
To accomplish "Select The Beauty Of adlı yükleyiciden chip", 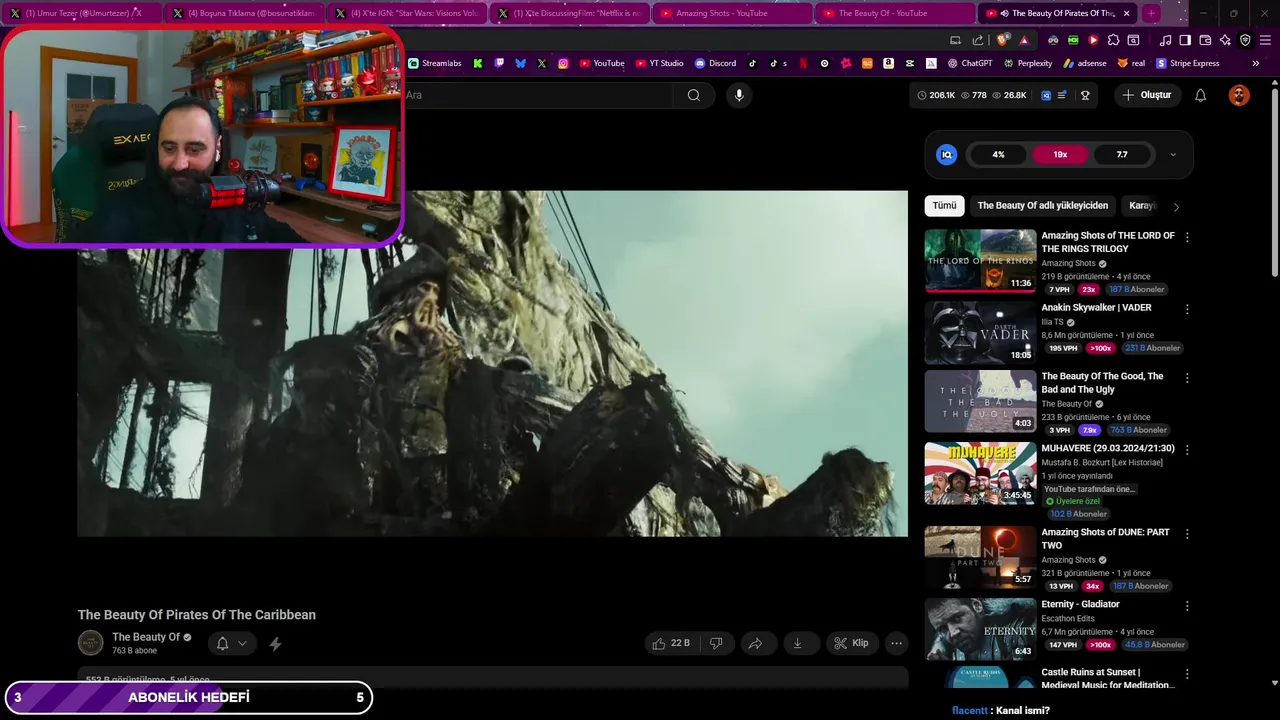I will [1042, 206].
